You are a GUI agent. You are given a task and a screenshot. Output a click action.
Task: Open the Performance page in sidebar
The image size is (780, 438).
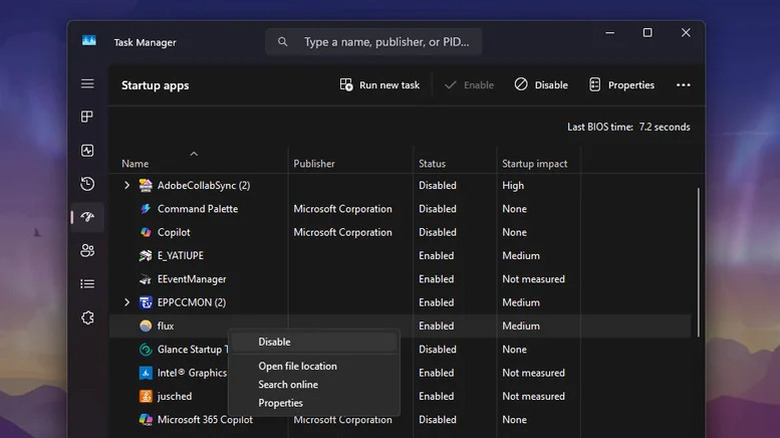pyautogui.click(x=88, y=151)
